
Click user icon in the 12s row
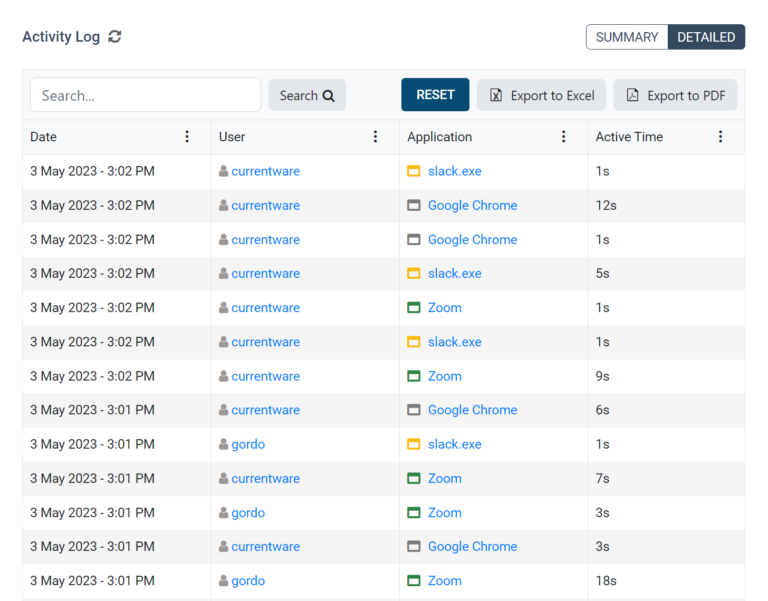pyautogui.click(x=223, y=205)
